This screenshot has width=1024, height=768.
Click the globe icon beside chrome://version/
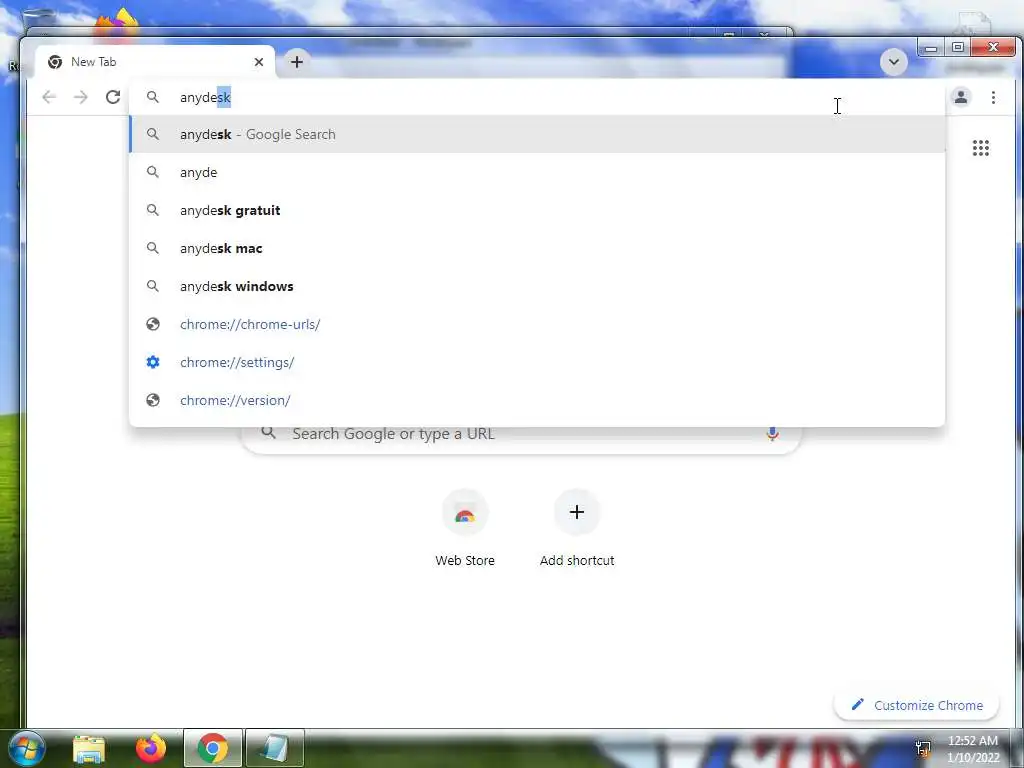pyautogui.click(x=153, y=400)
